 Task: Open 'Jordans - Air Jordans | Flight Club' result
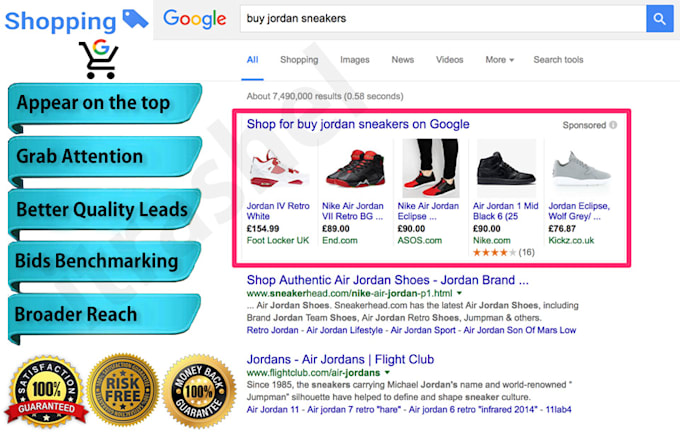(x=340, y=359)
